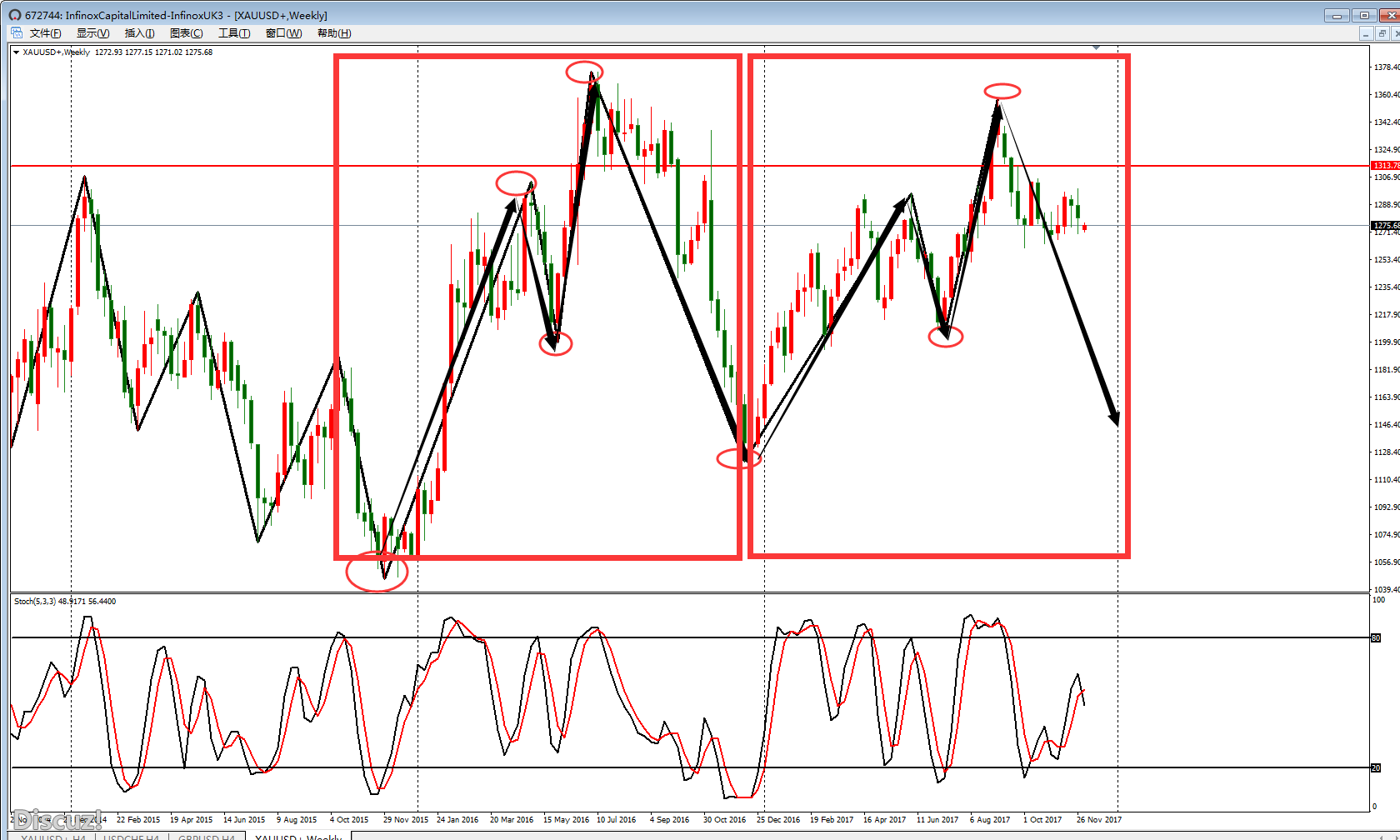Open the 显示(V) view menu

point(92,33)
